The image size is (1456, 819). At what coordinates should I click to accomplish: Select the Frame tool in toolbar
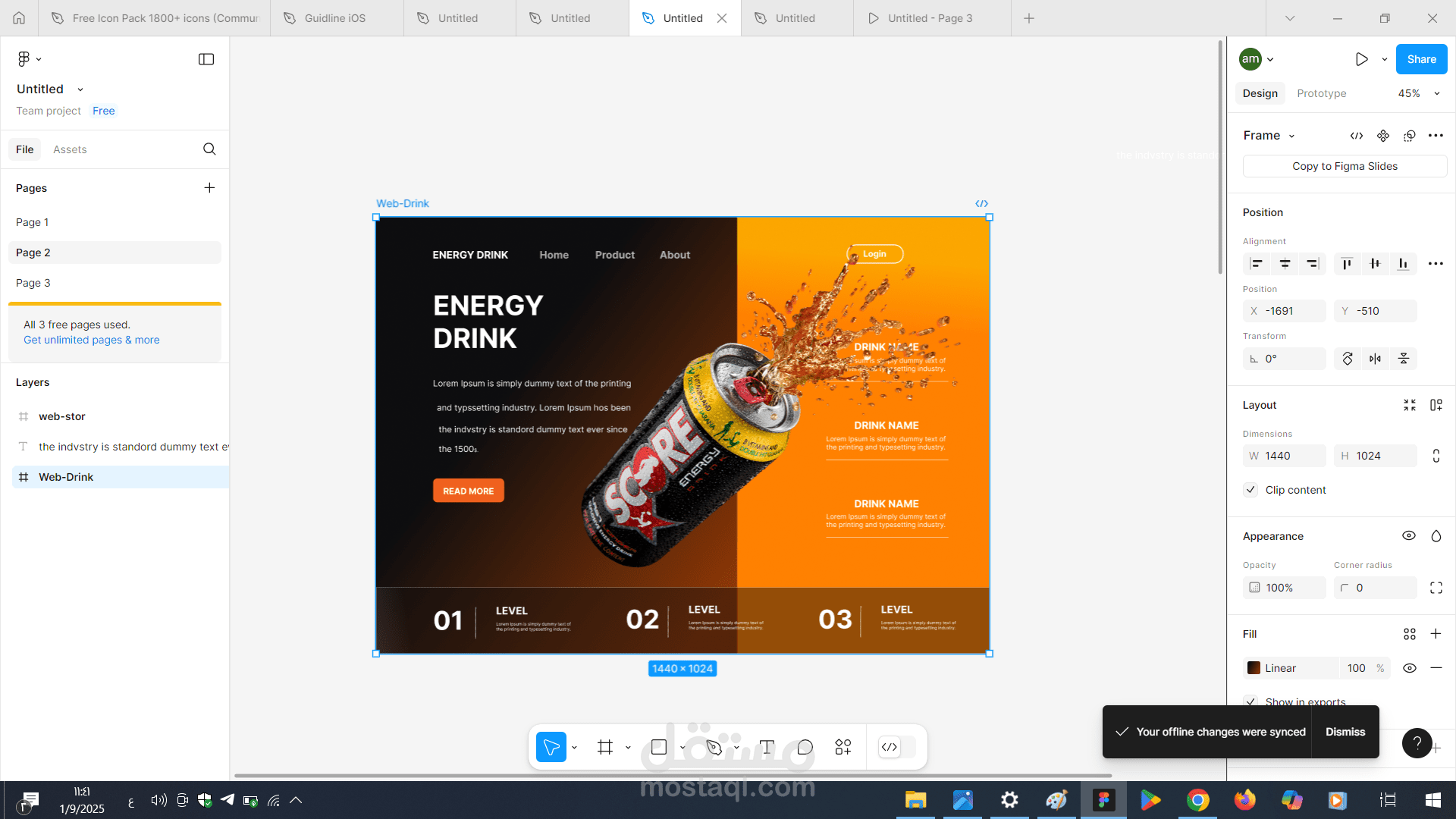[x=605, y=747]
